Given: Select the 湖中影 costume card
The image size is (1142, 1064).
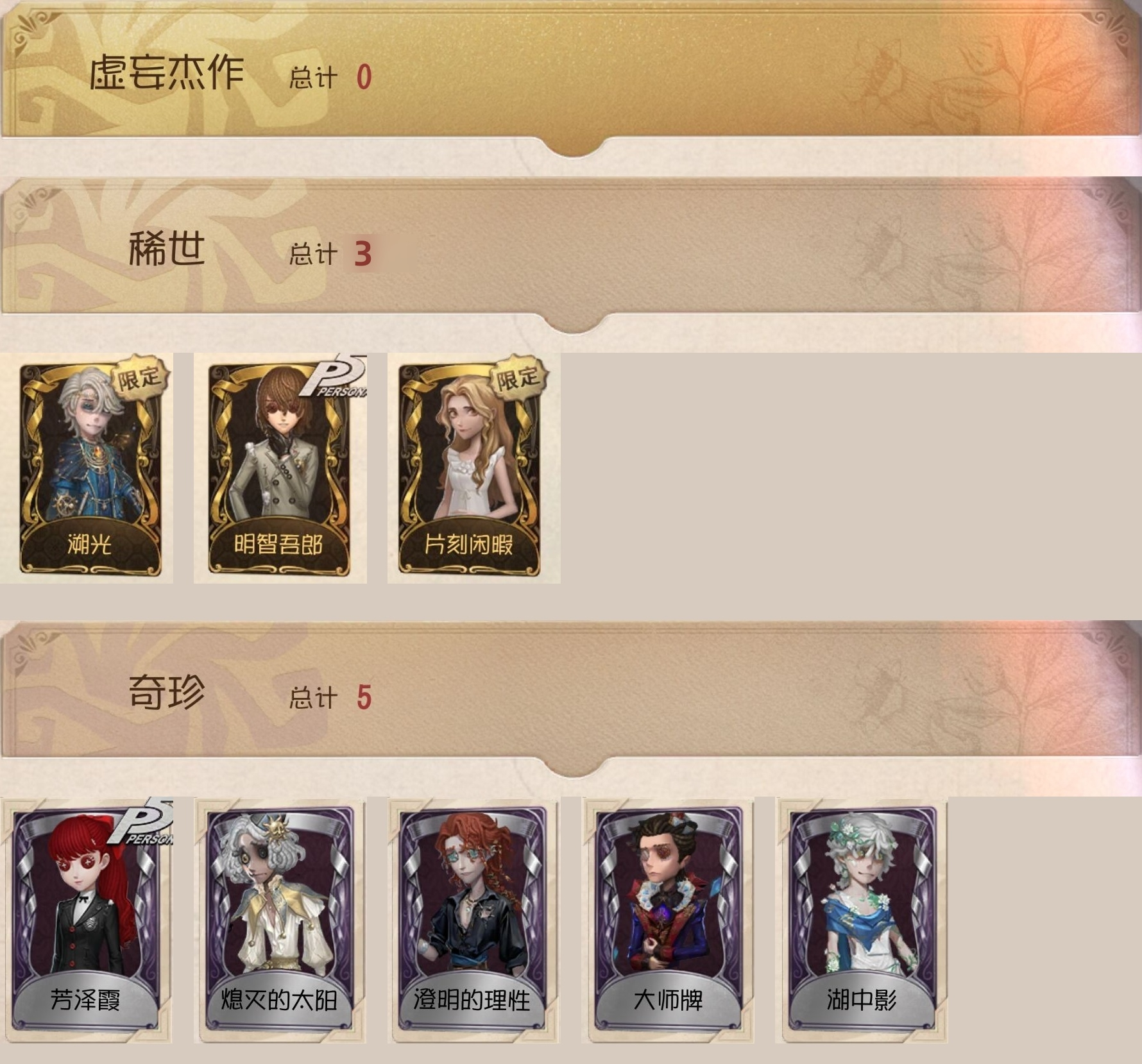Looking at the screenshot, I should [x=862, y=920].
